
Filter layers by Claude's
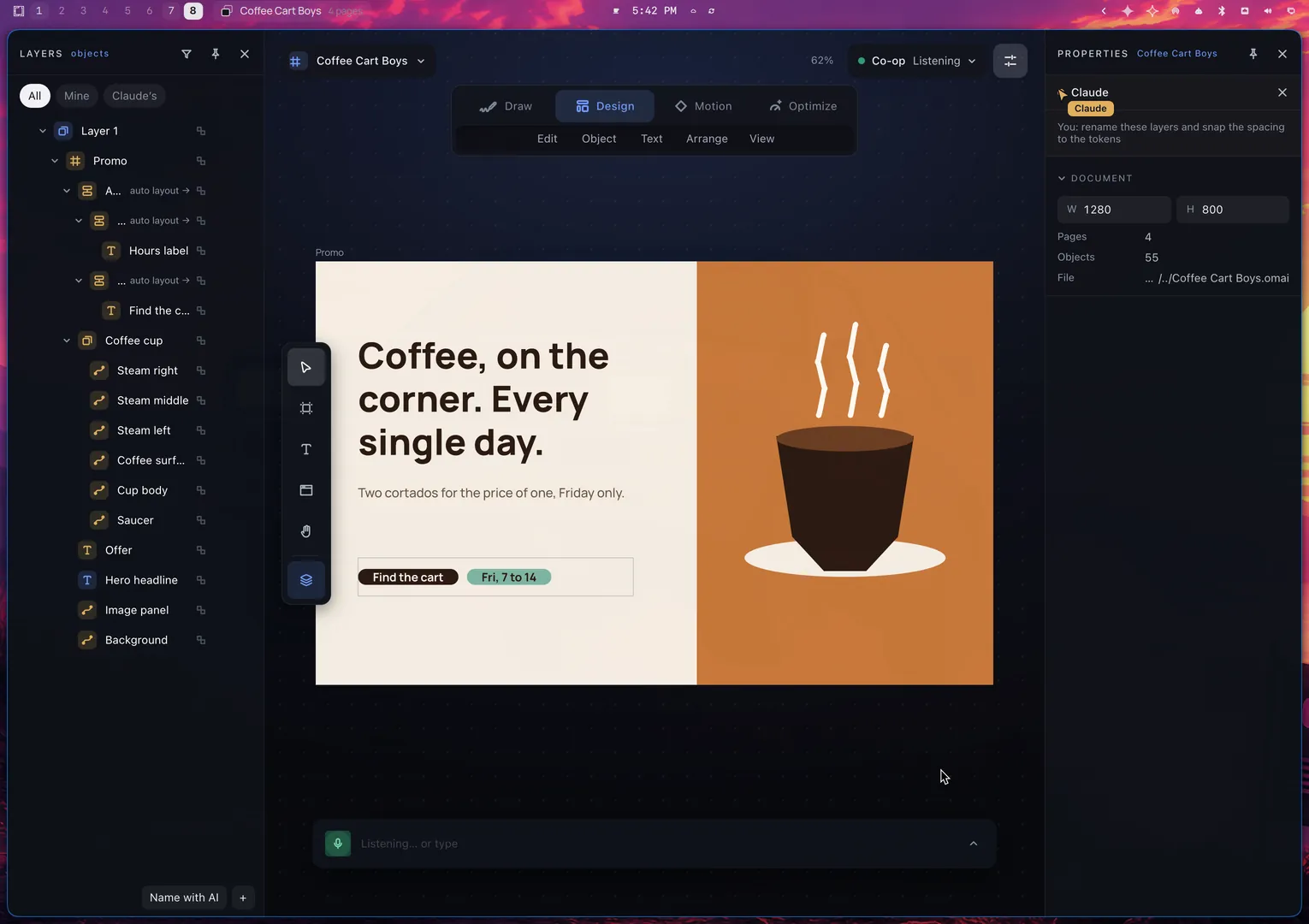(134, 96)
